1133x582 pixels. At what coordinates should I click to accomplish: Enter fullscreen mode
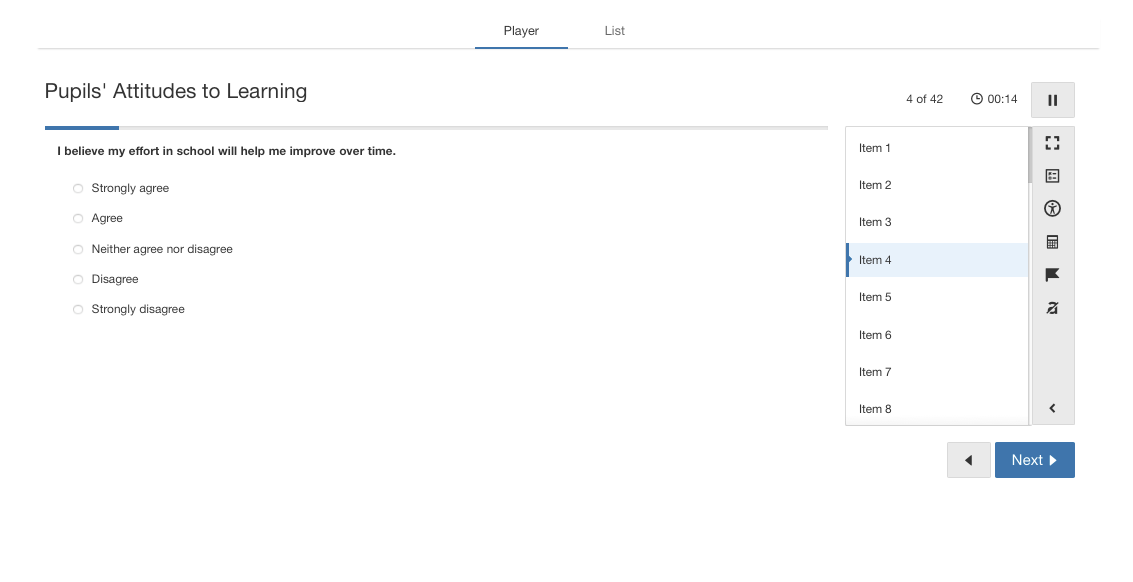click(x=1052, y=143)
